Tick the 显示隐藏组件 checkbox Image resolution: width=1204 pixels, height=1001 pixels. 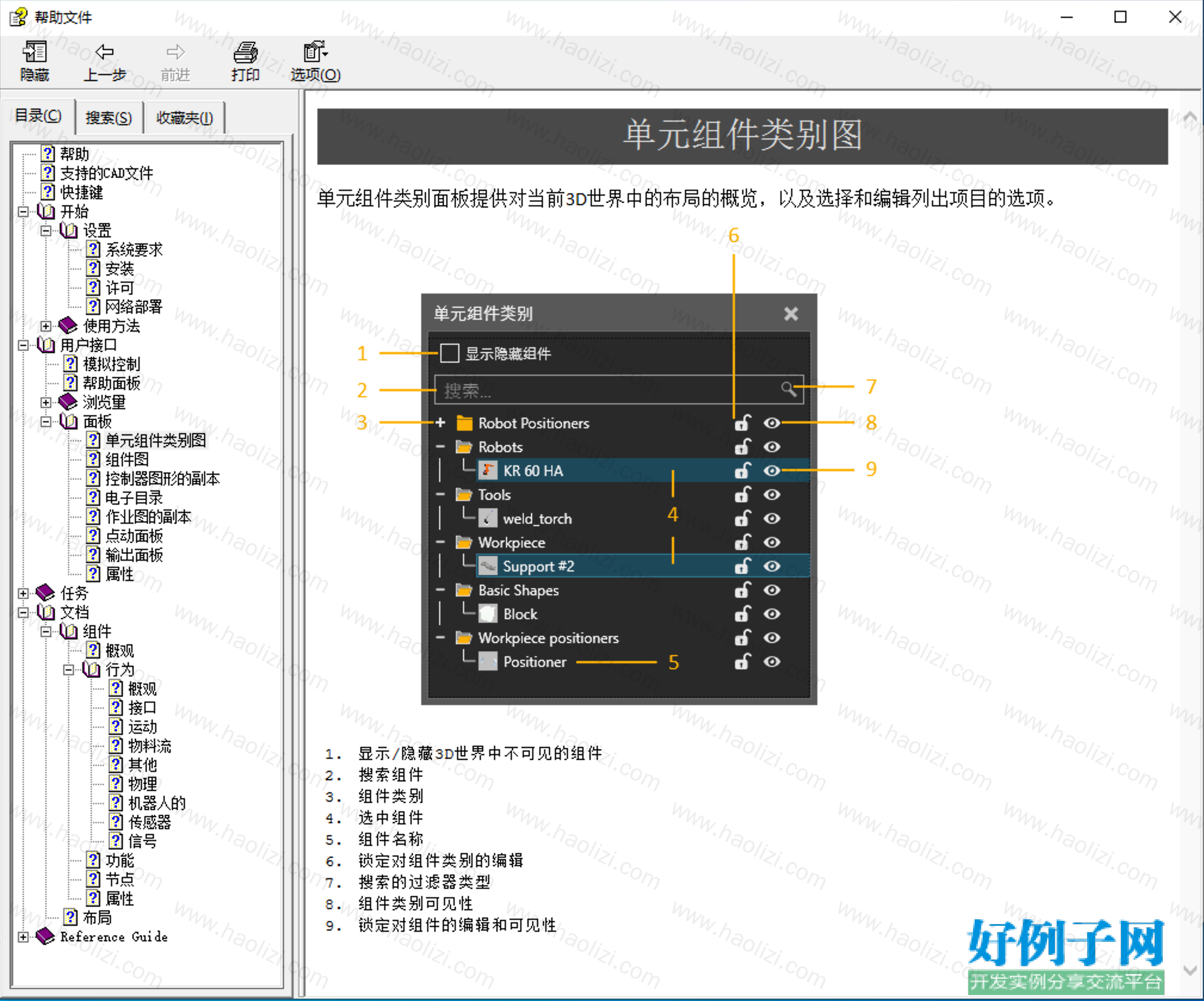[449, 353]
